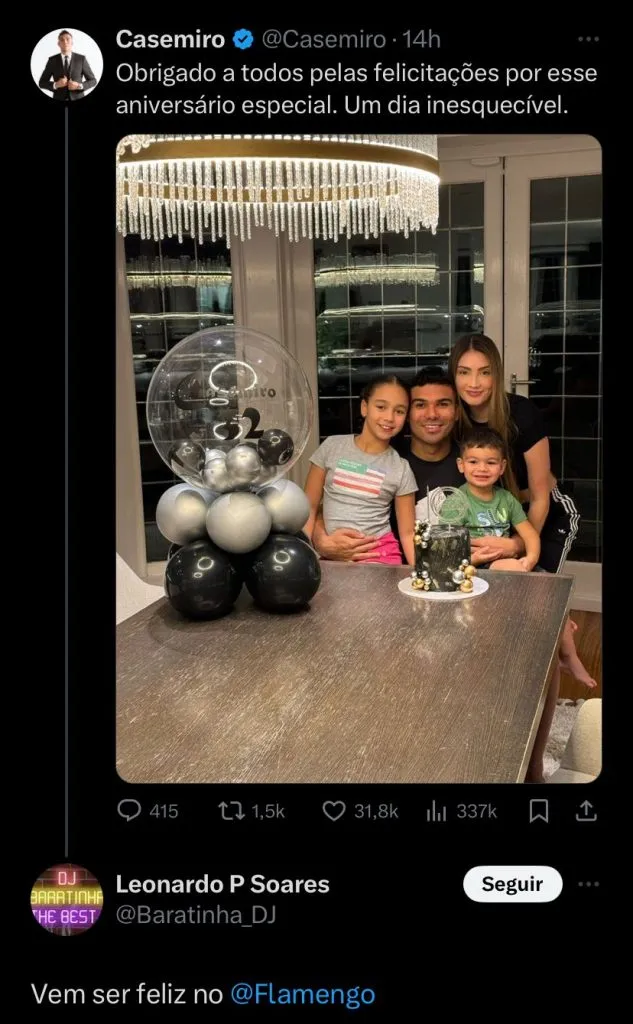Click the @Baratinha_DJ handle

[x=196, y=915]
